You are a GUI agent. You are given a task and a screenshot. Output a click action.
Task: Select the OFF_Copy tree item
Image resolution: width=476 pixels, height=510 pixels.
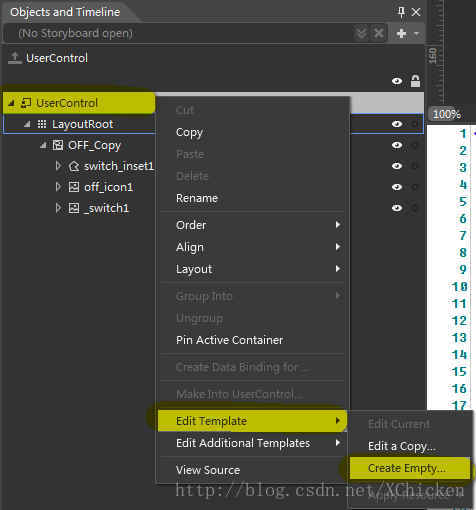click(x=94, y=145)
